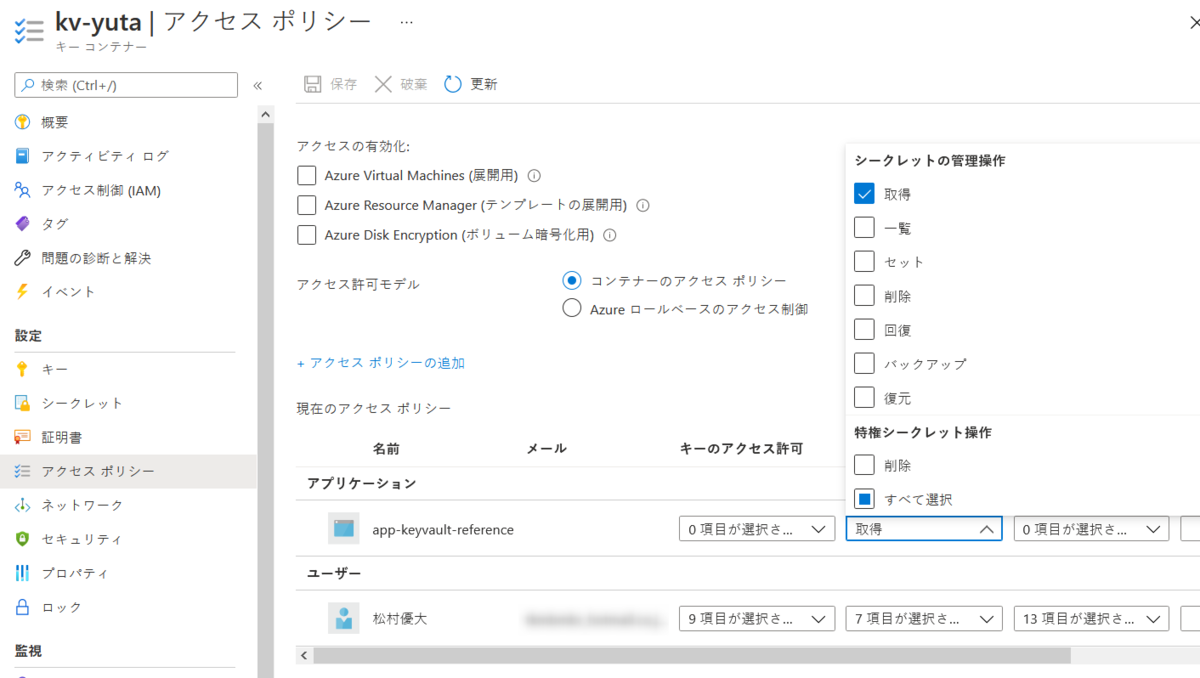Click in the 検索 (Ctrl+/) search field
Viewport: 1200px width, 678px height.
[126, 85]
